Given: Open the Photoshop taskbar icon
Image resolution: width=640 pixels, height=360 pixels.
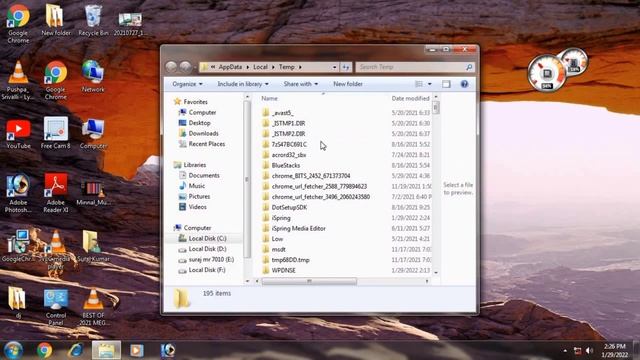Looking at the screenshot, I should click(167, 350).
